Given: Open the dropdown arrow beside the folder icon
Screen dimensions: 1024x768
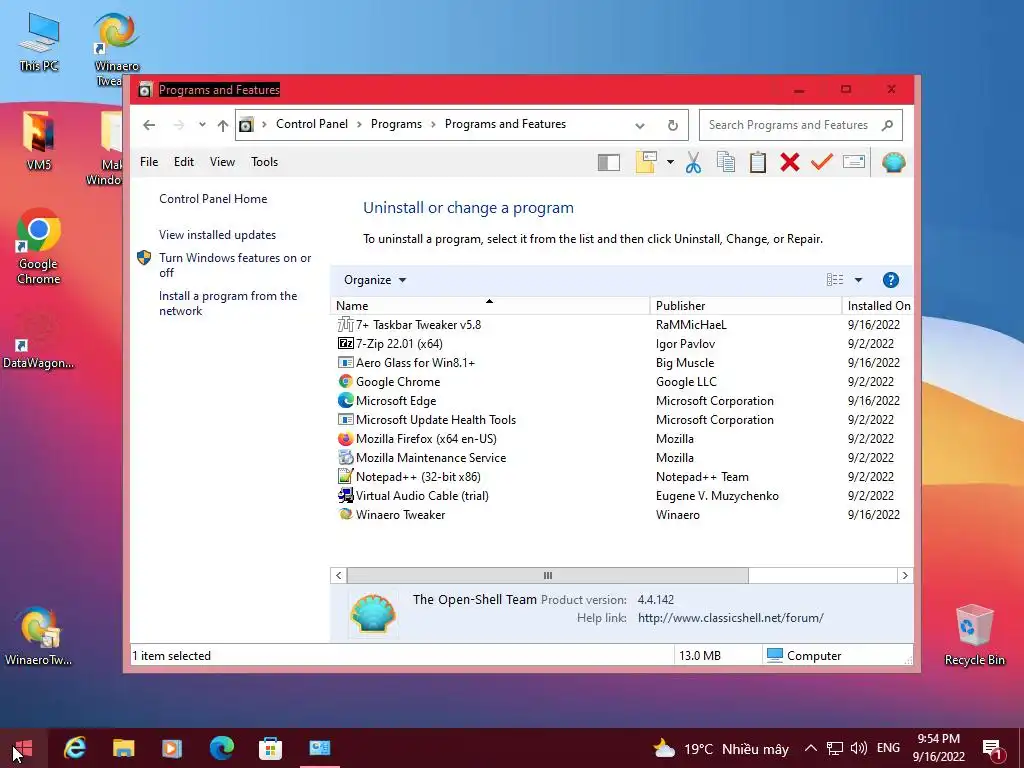Looking at the screenshot, I should [x=670, y=162].
